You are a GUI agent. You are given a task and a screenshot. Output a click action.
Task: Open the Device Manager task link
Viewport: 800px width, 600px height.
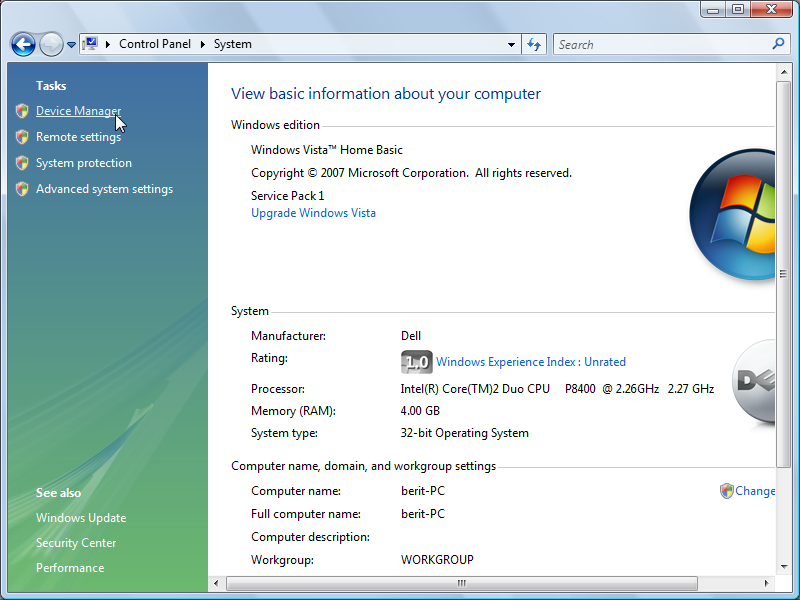pyautogui.click(x=78, y=111)
